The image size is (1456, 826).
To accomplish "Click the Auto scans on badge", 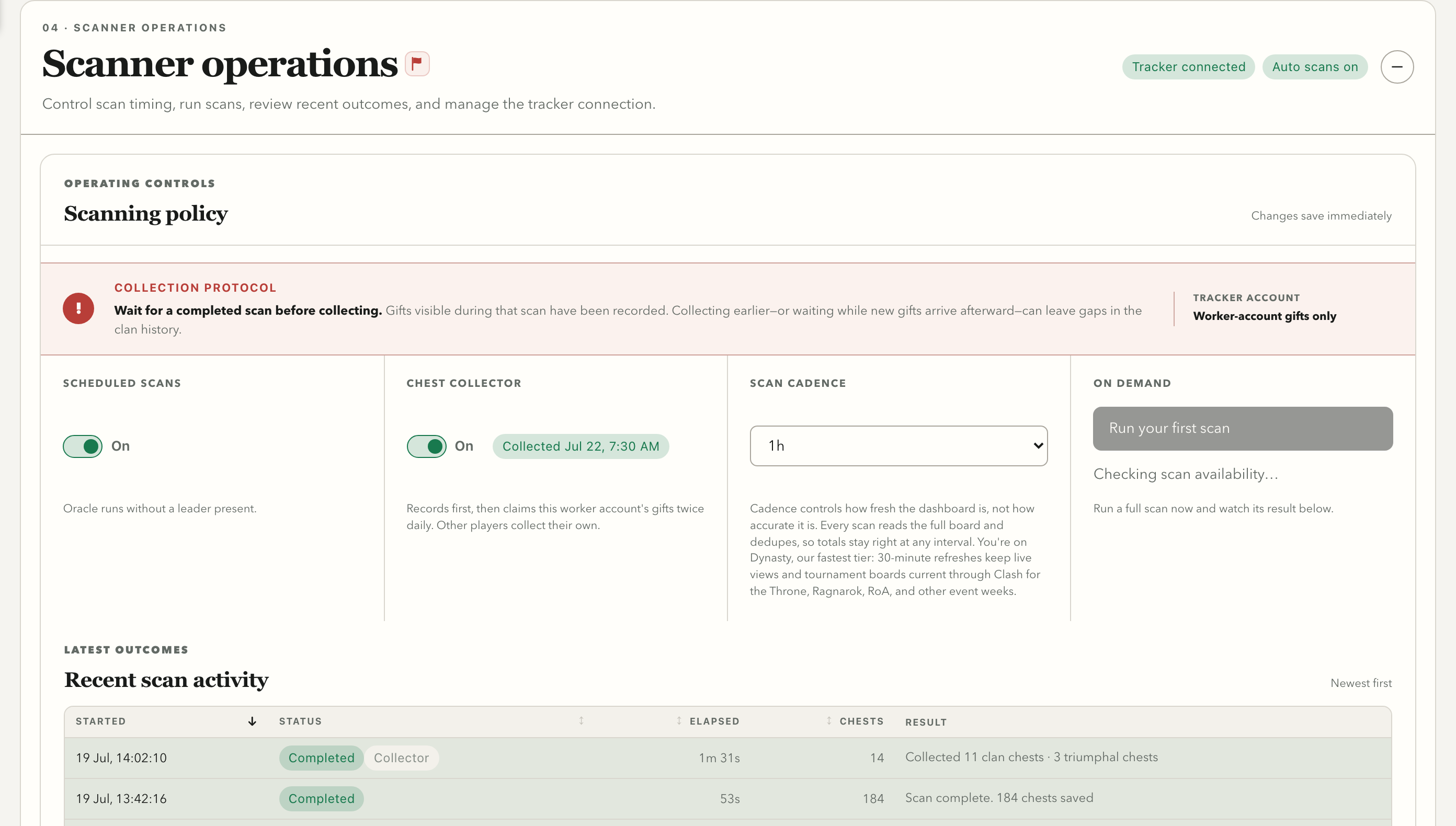I will 1315,67.
